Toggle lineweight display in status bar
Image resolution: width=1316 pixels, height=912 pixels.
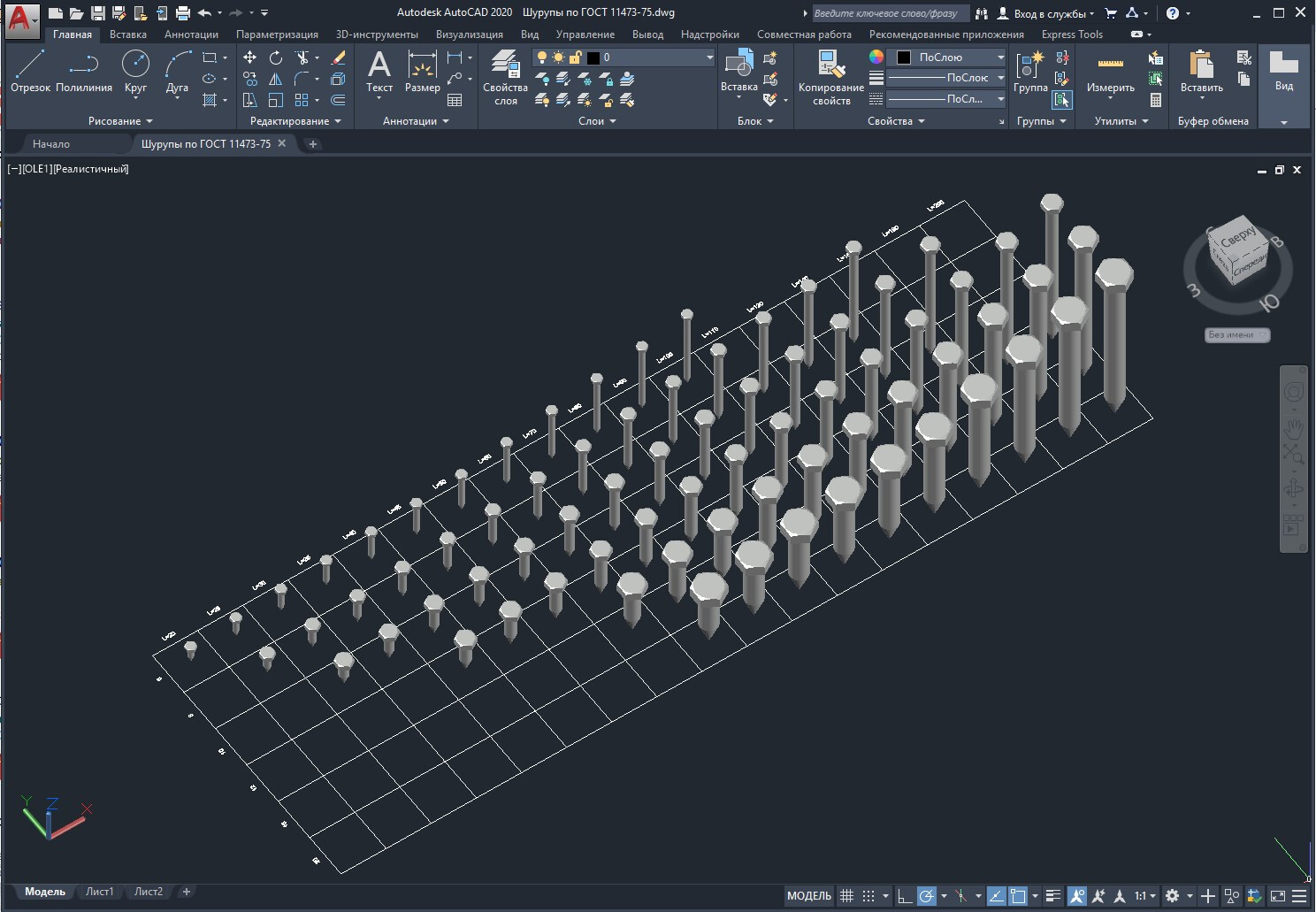point(1052,896)
